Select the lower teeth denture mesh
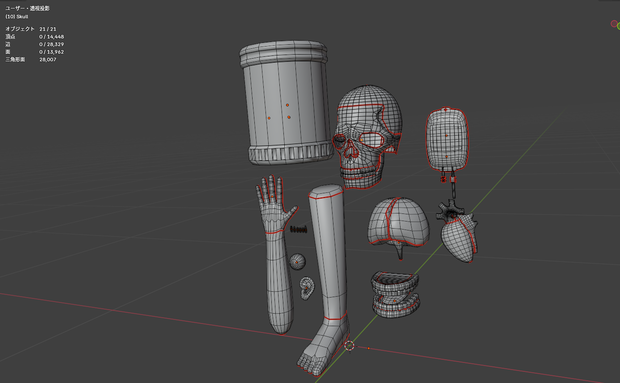This screenshot has width=620, height=383. (396, 306)
